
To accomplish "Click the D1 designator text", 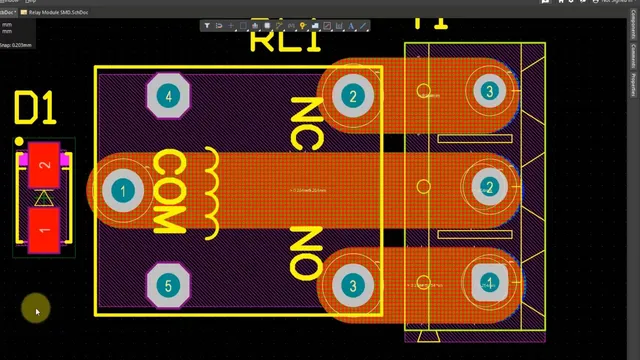I will [35, 108].
